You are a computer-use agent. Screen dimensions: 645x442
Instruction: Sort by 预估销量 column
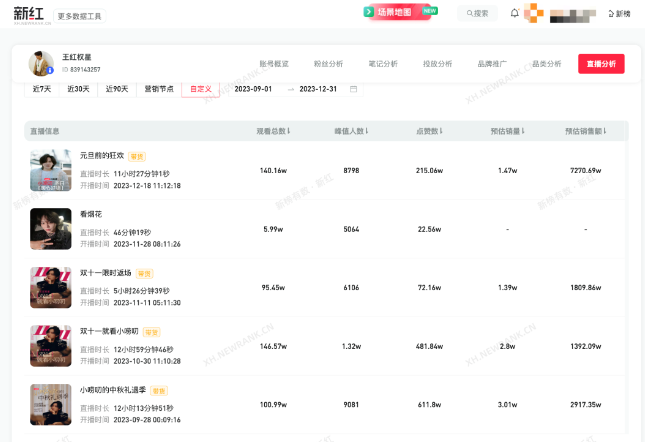pos(507,131)
